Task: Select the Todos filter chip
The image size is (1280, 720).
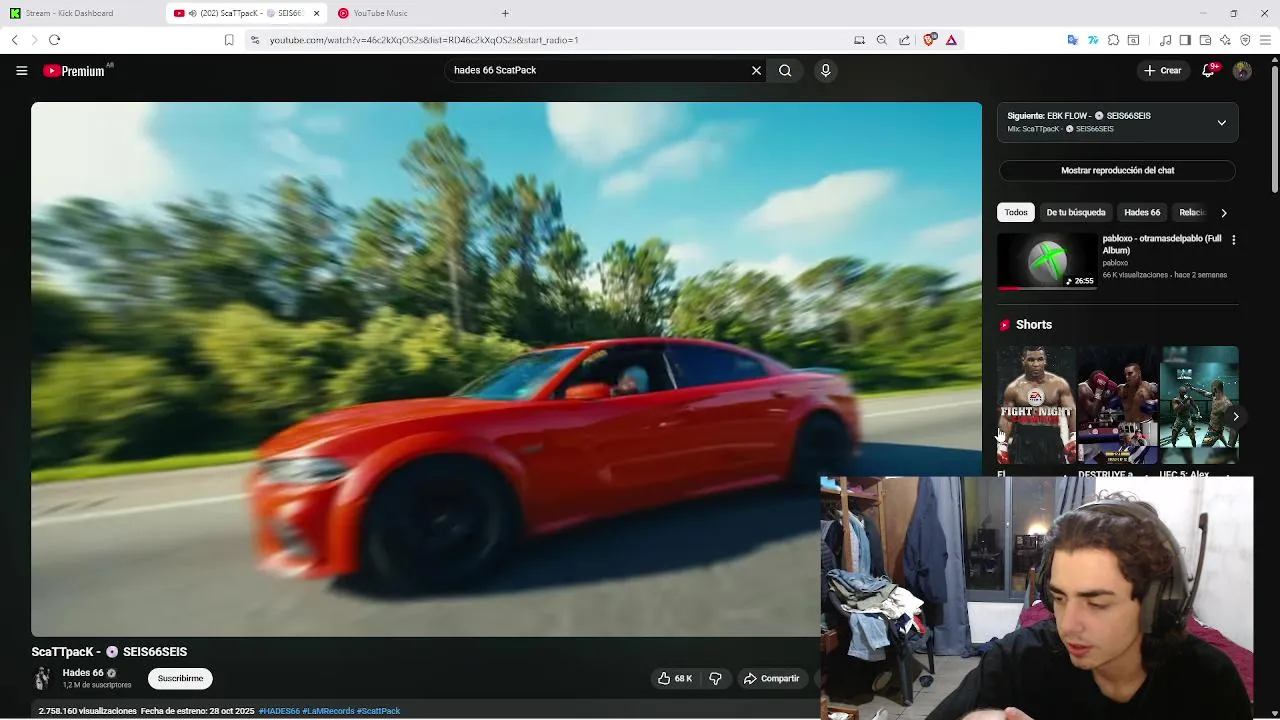Action: pyautogui.click(x=1016, y=212)
